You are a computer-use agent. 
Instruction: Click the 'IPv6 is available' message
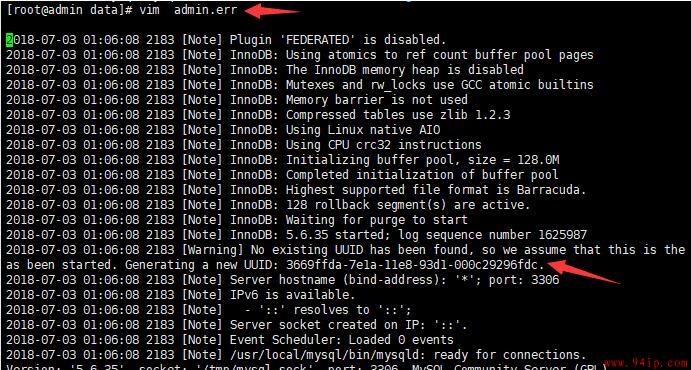click(x=292, y=295)
